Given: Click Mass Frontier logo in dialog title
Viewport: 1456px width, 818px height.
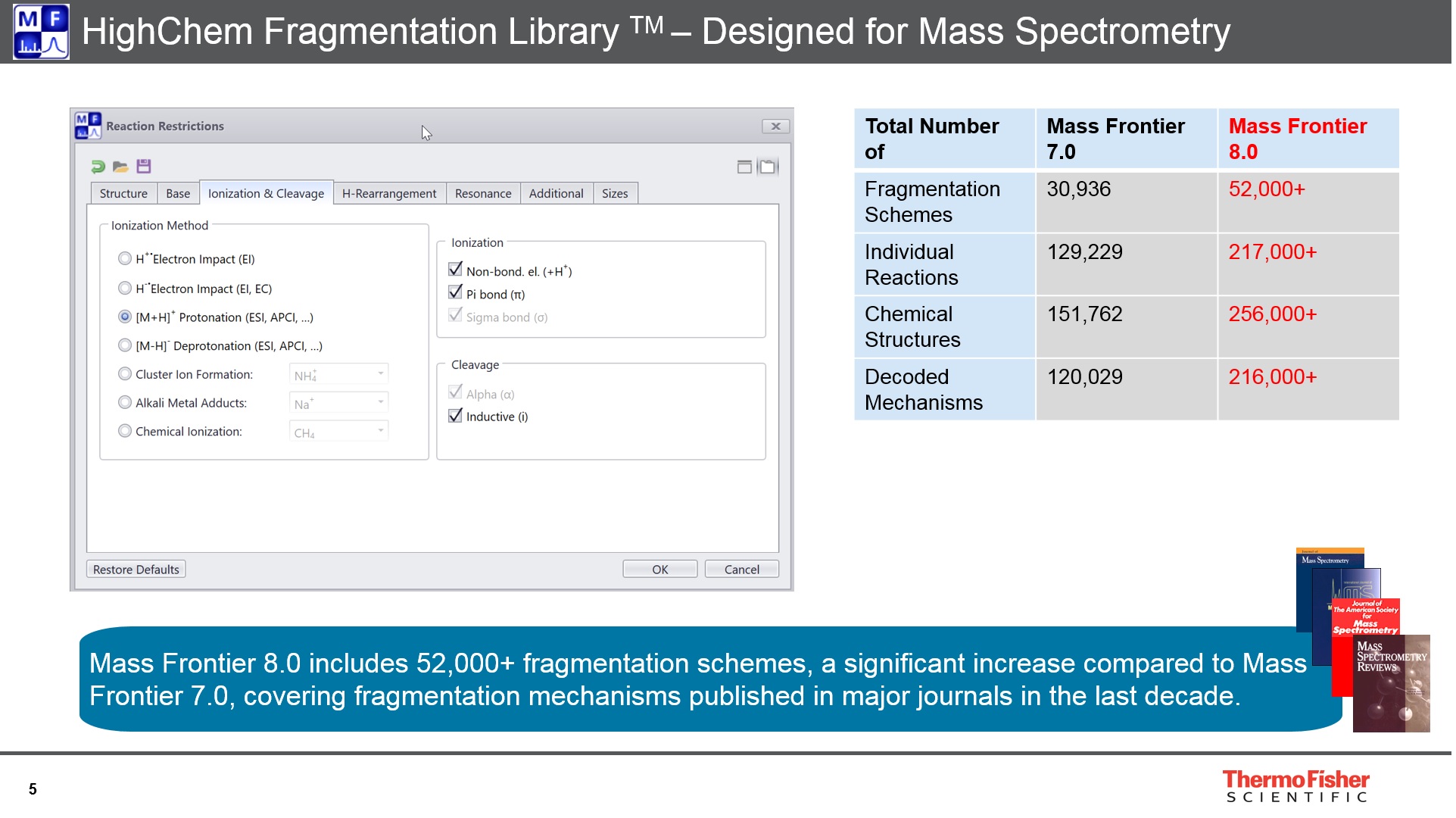Looking at the screenshot, I should tap(88, 126).
